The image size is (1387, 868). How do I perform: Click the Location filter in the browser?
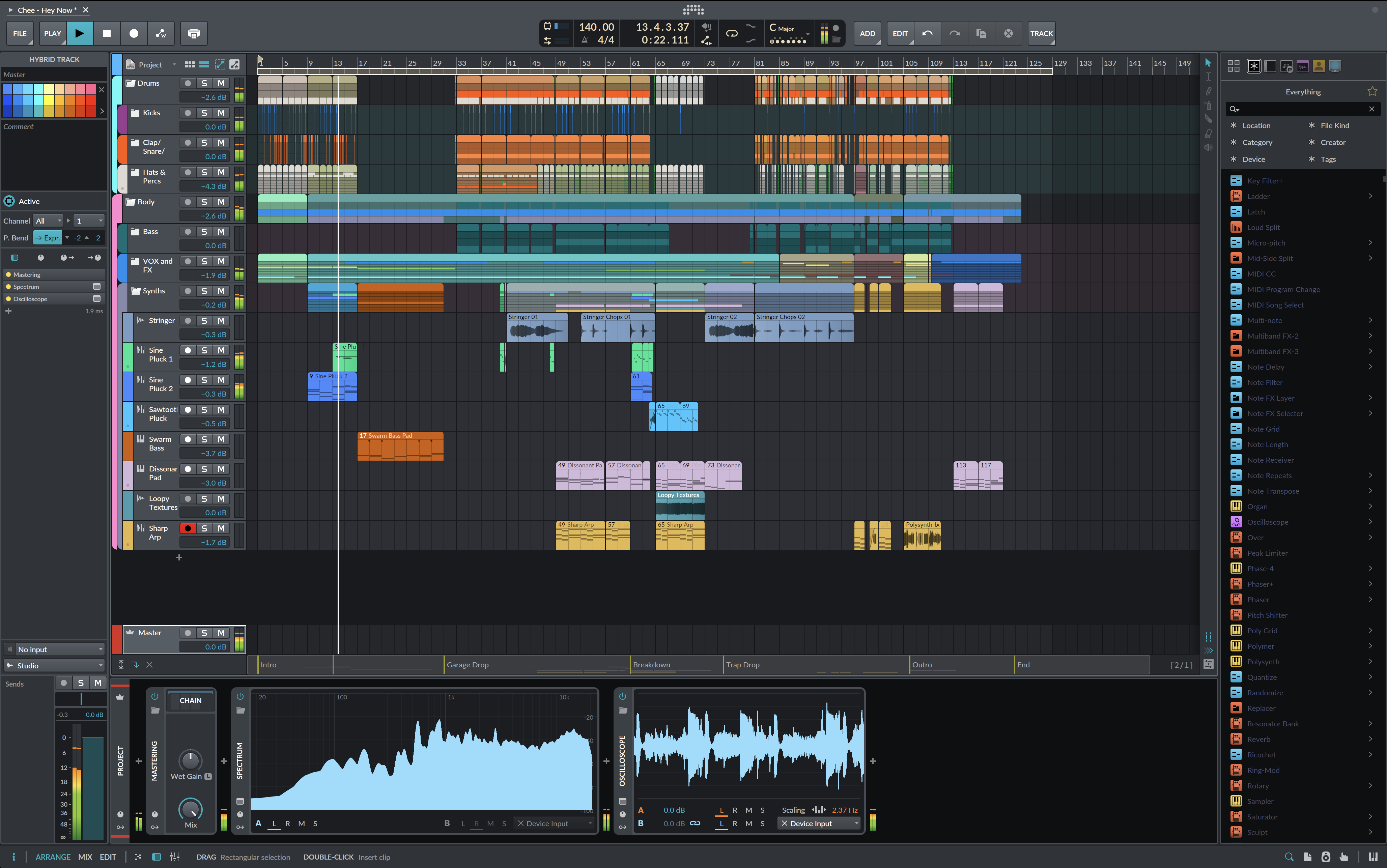(x=1257, y=126)
